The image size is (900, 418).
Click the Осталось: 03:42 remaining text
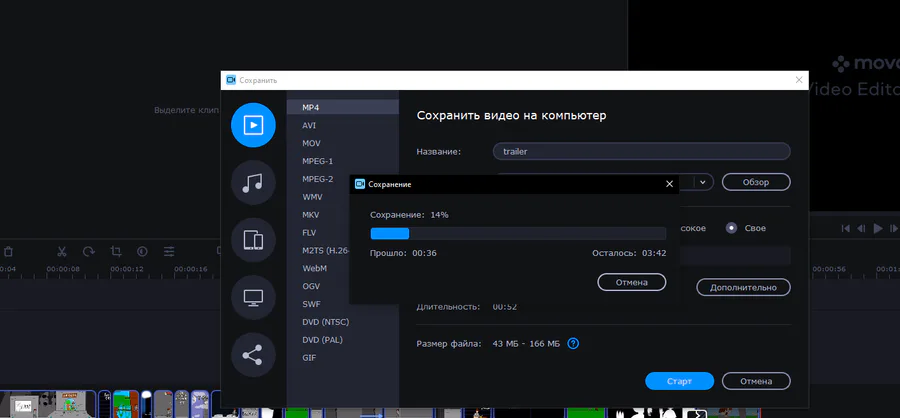point(629,253)
